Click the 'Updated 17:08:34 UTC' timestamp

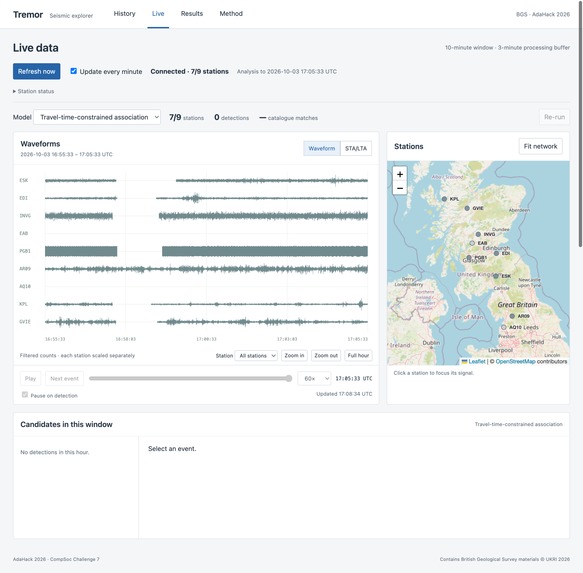344,394
